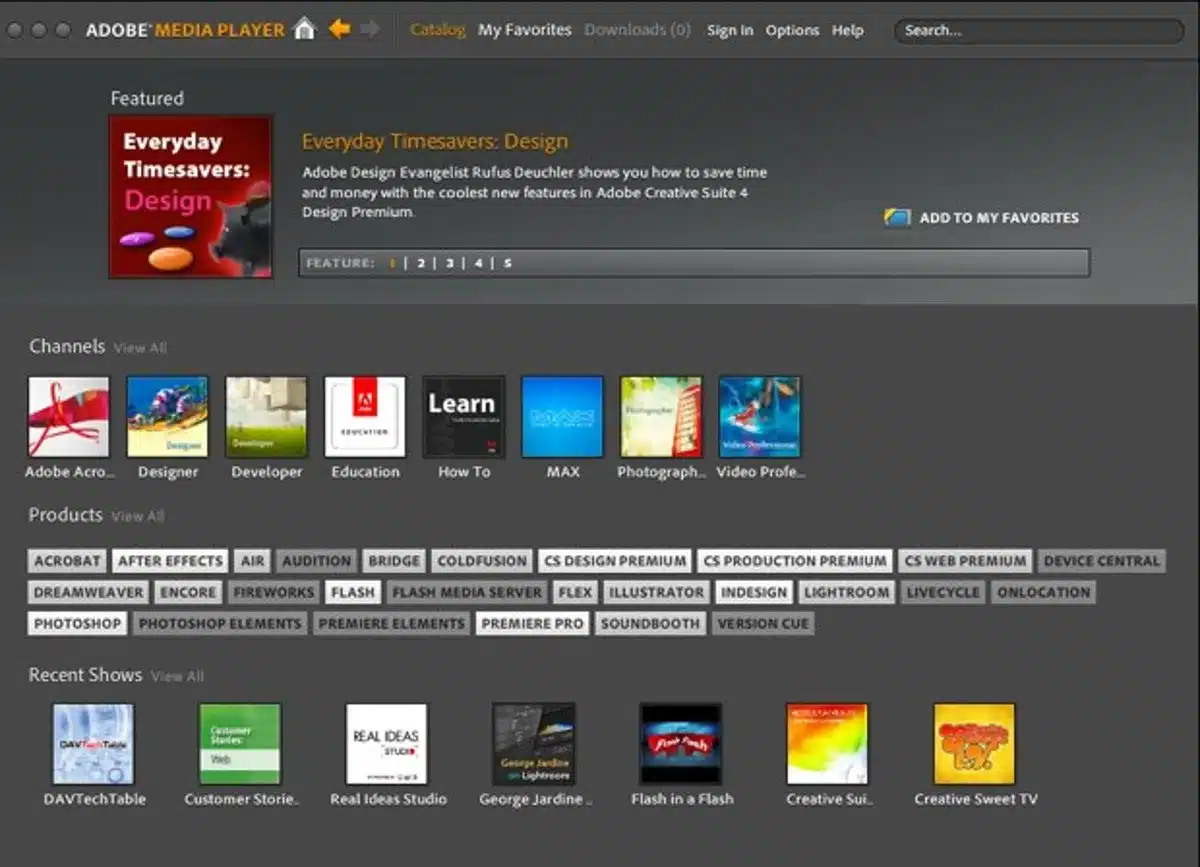Select feature number 1

393,263
